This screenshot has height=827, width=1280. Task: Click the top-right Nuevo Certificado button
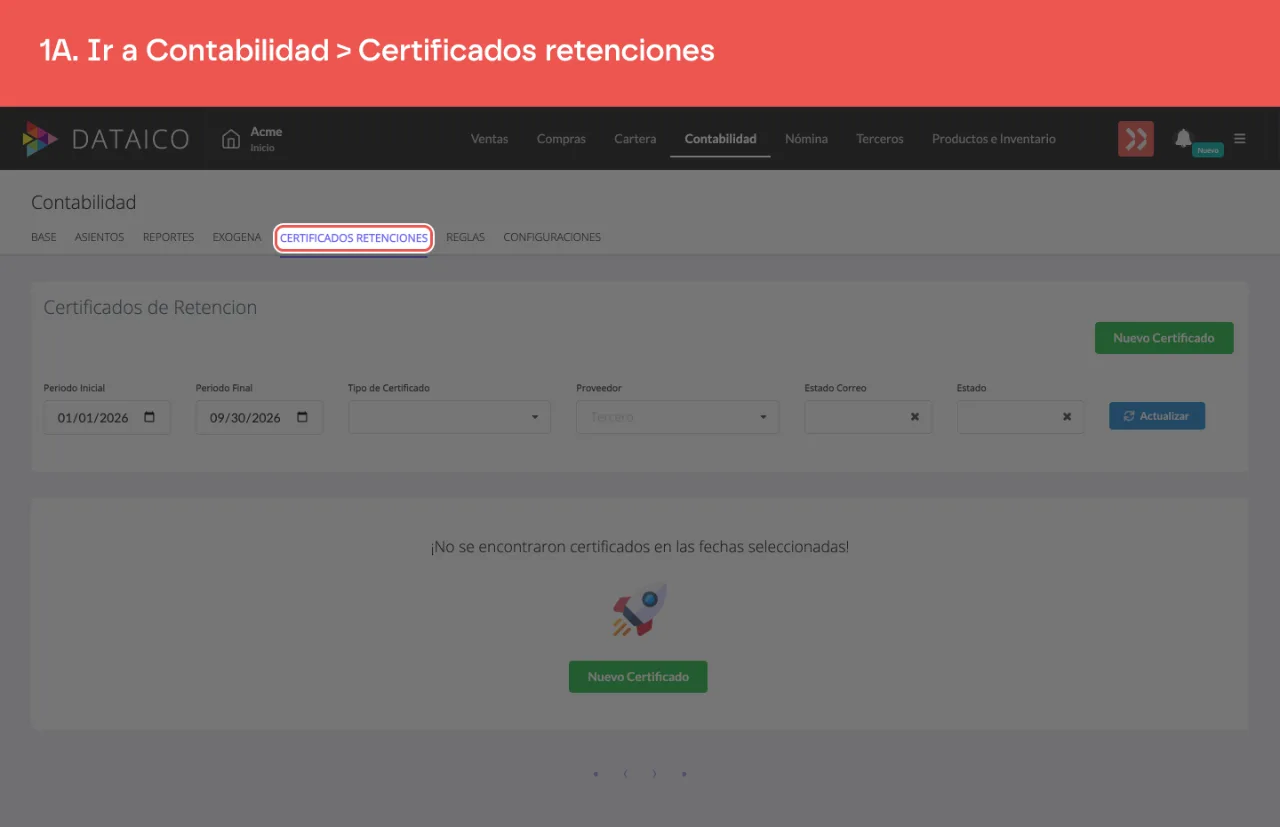[x=1164, y=338]
